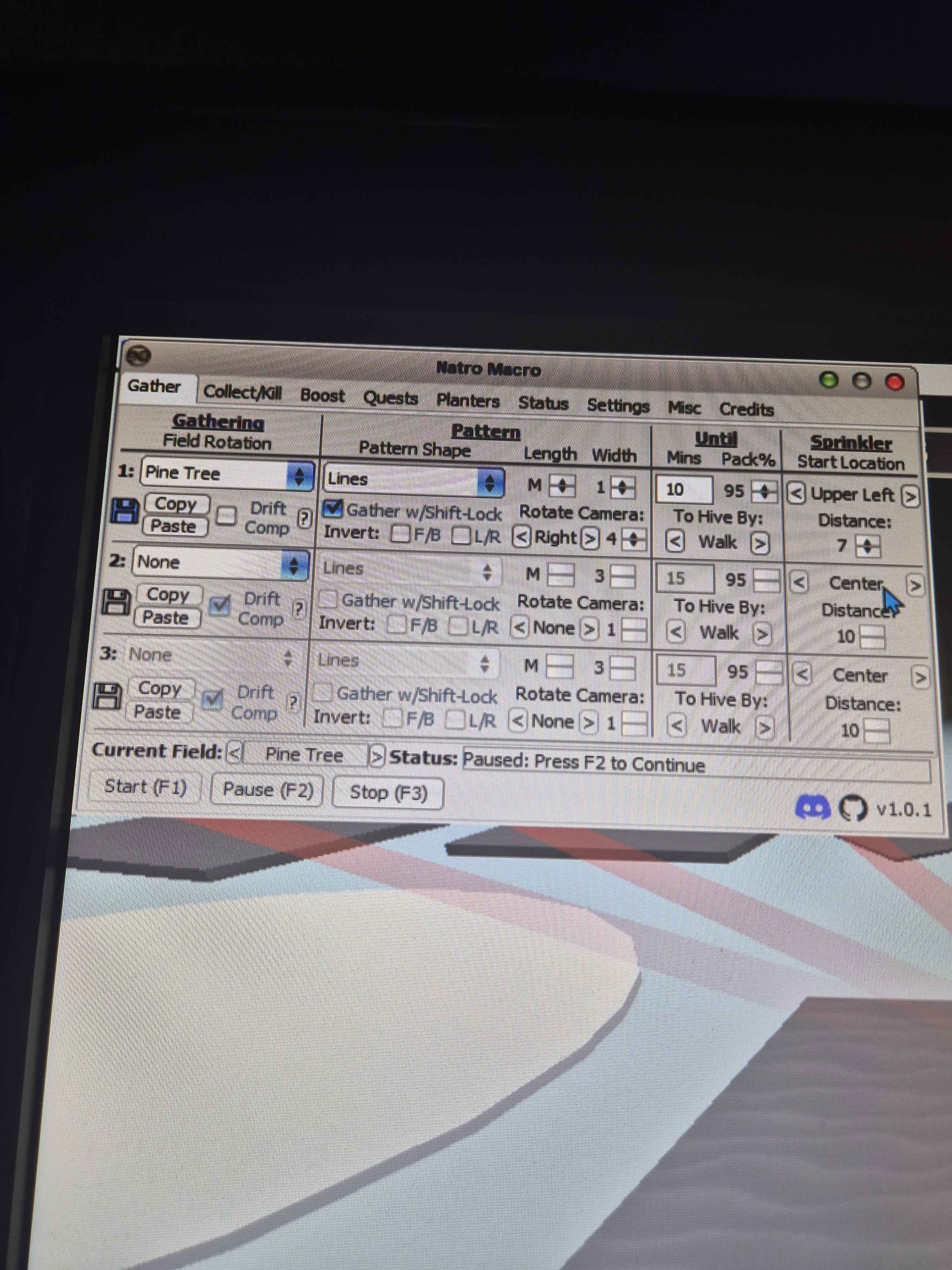The height and width of the screenshot is (1270, 952).
Task: Click Drift Comp help question mark, field 1
Action: [304, 518]
